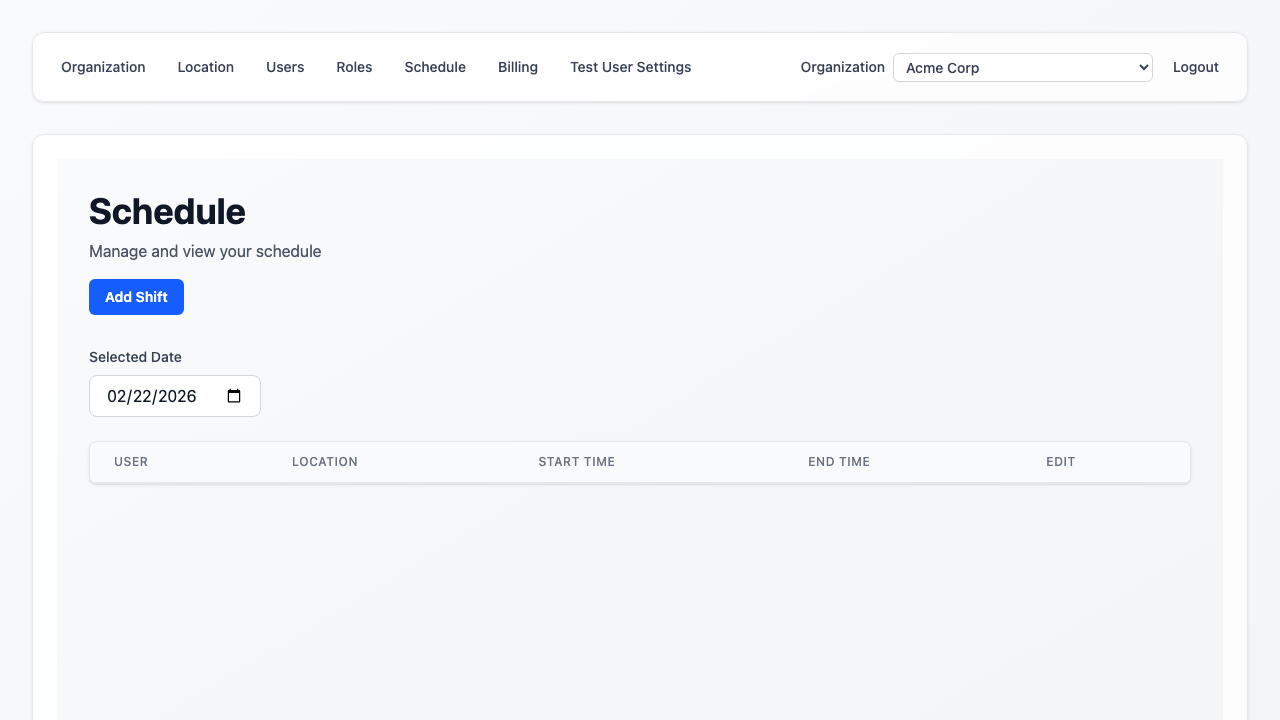
Task: Click the EDIT column header
Action: click(1060, 461)
